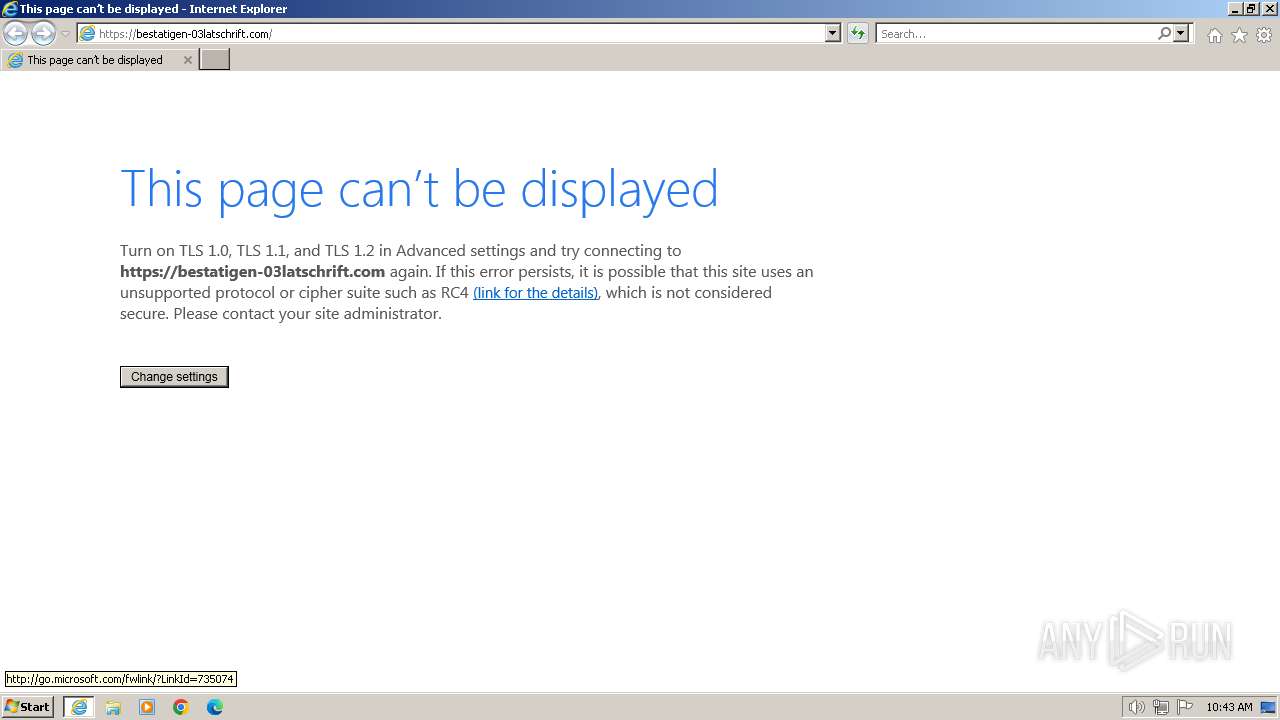This screenshot has height=720, width=1280.
Task: Click the 'link for the details' hyperlink
Action: click(536, 293)
